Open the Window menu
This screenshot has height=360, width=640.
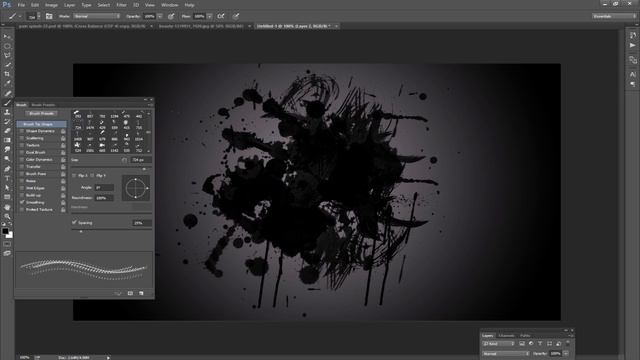(169, 5)
